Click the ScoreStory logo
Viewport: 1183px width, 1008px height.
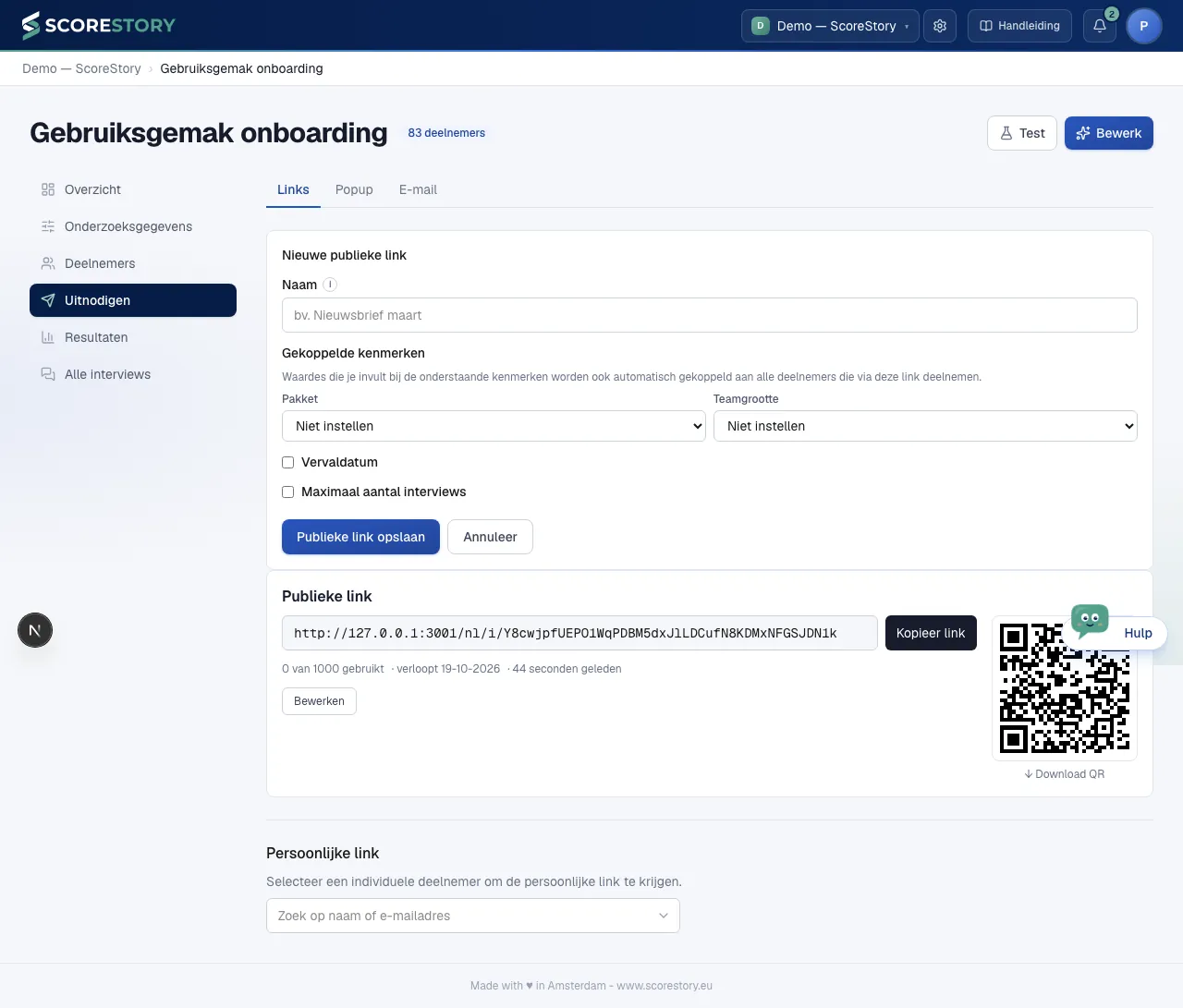(98, 26)
